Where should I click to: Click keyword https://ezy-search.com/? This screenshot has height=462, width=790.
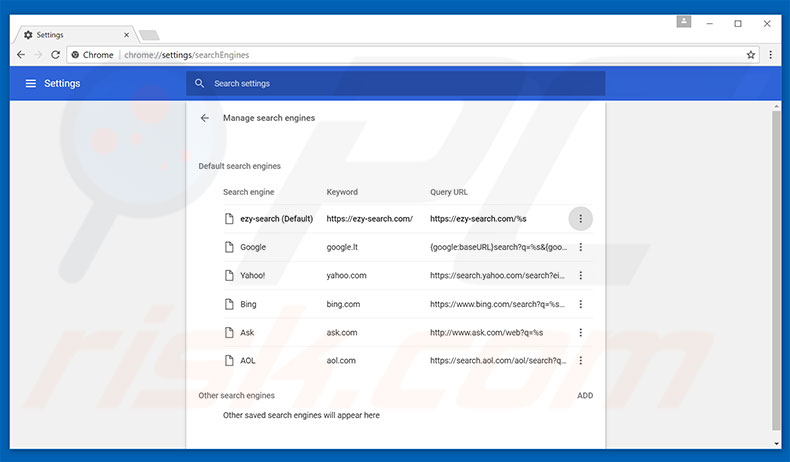[x=370, y=219]
